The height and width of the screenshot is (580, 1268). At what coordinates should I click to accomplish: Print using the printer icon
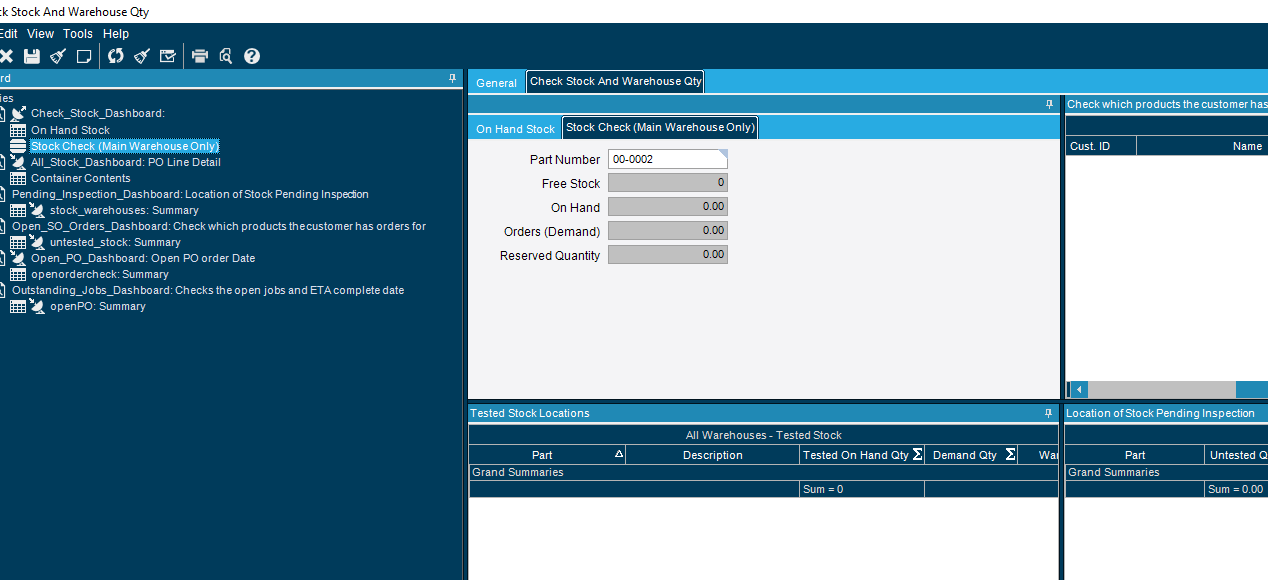200,56
